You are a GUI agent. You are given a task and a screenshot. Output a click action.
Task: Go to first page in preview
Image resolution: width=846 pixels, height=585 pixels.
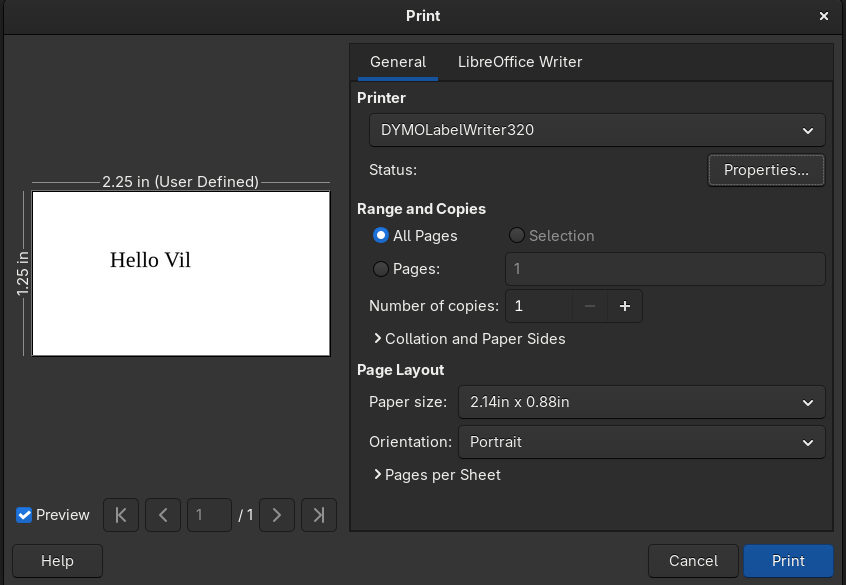click(x=121, y=515)
